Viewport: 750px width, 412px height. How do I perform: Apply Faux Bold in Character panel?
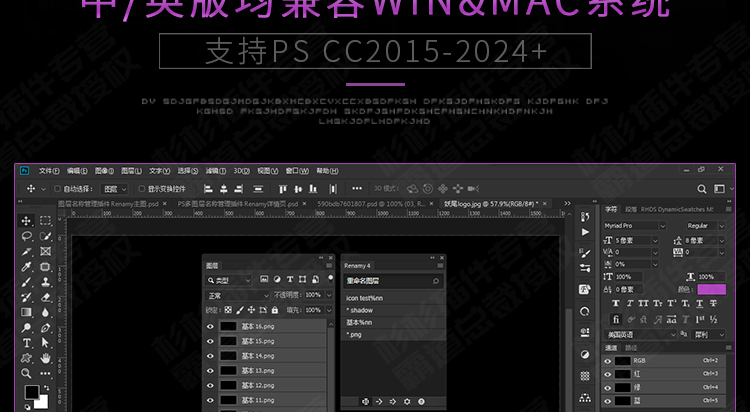click(616, 303)
